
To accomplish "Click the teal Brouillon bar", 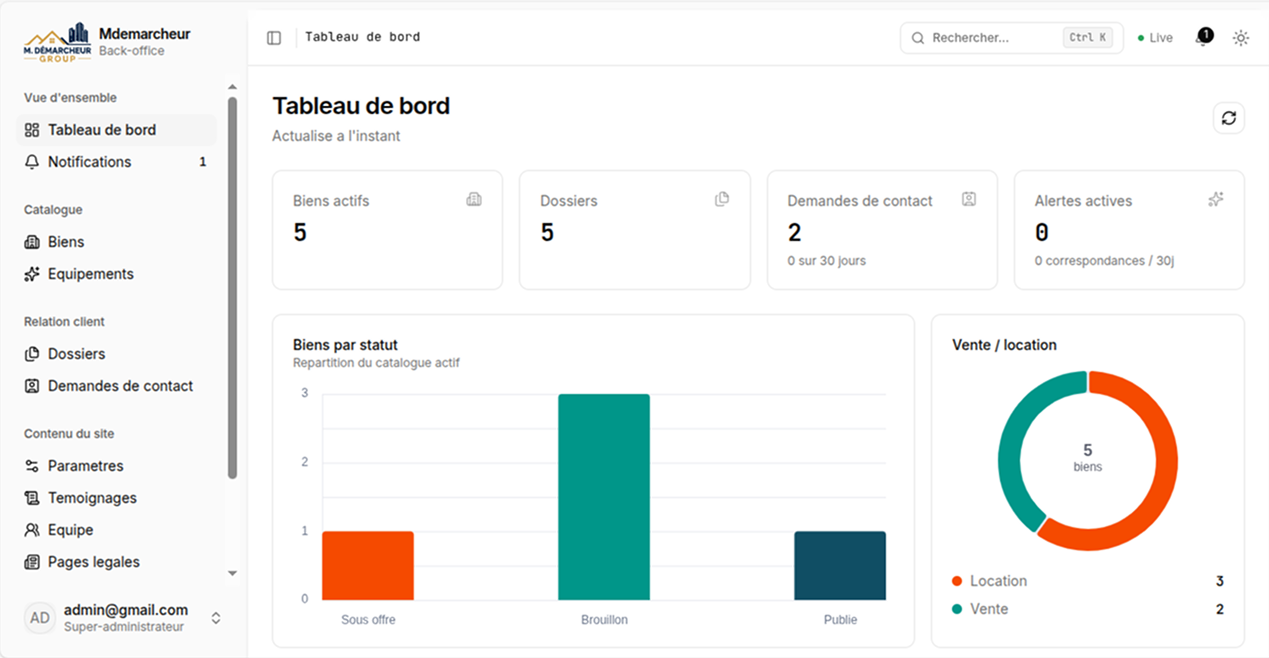I will click(x=604, y=497).
